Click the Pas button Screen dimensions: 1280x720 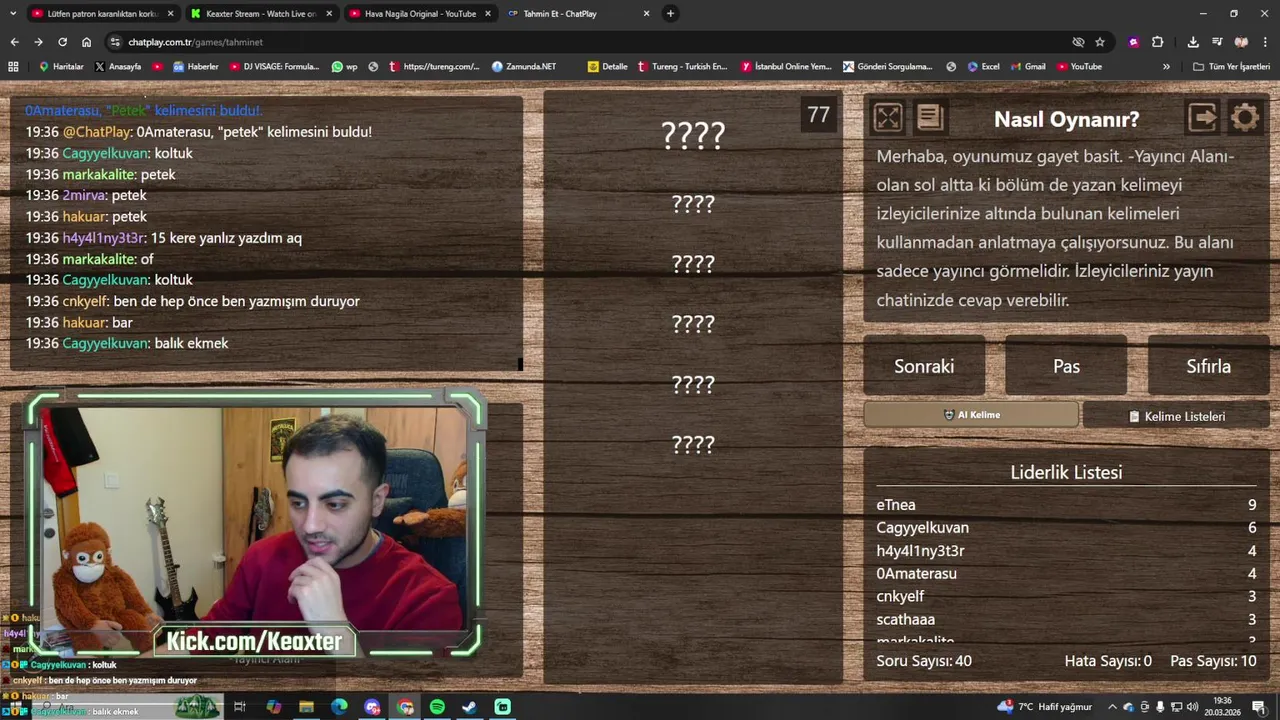point(1066,366)
